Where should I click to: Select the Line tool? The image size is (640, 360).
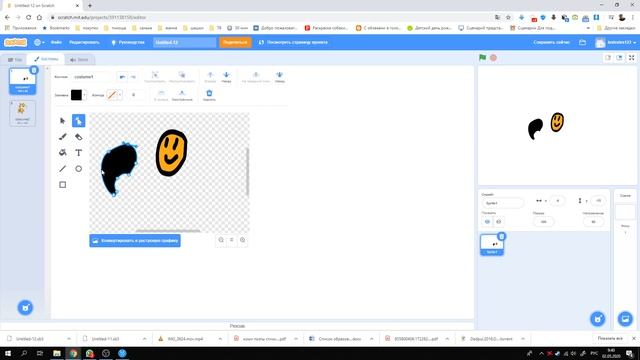pyautogui.click(x=62, y=169)
